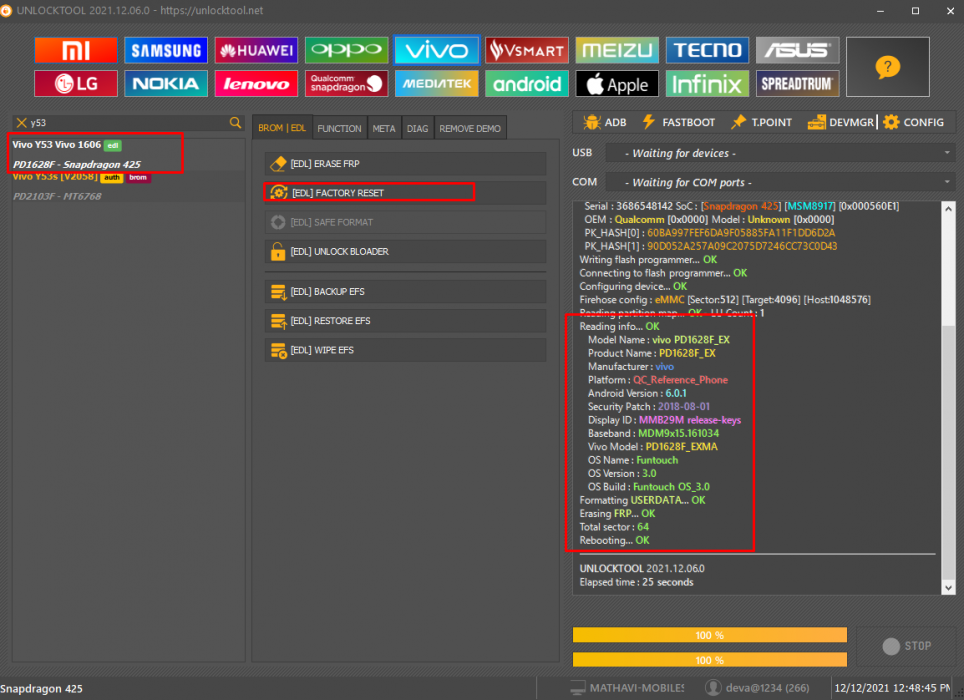Open ADB tools
Viewport: 964px width, 700px height.
pos(605,122)
